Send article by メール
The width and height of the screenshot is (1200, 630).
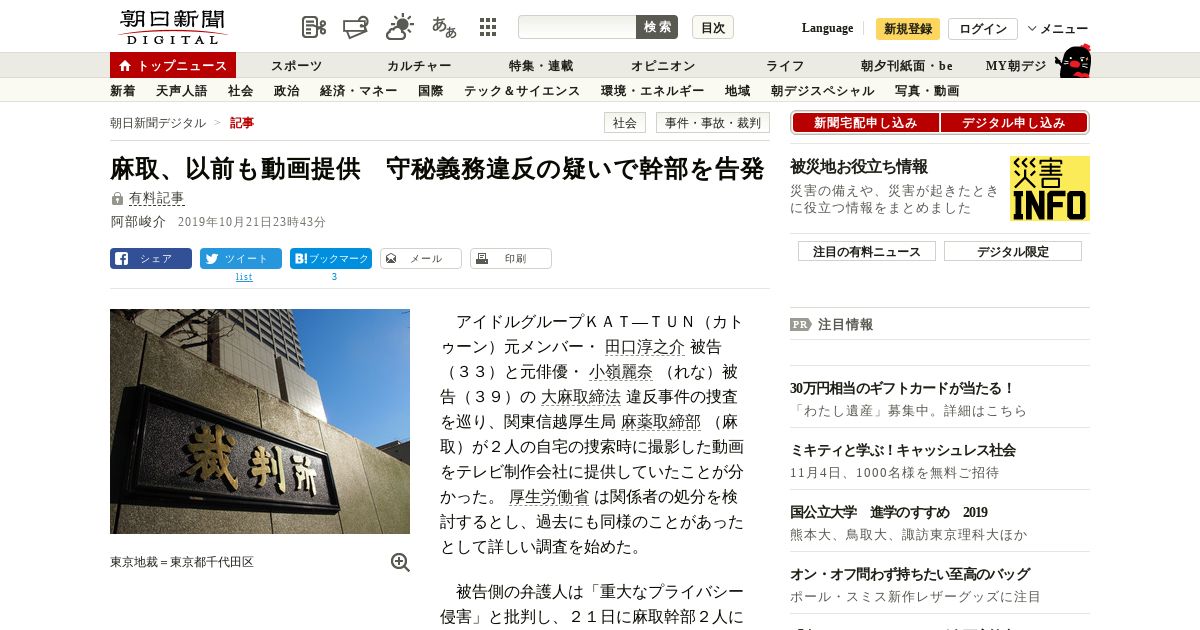[421, 258]
